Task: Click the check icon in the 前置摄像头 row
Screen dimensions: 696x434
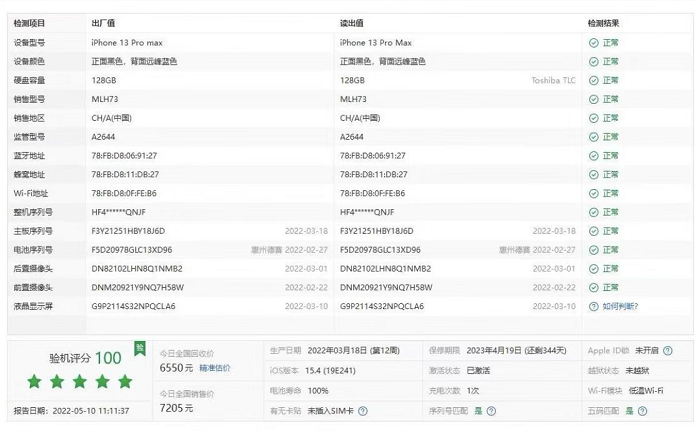Action: tap(593, 288)
